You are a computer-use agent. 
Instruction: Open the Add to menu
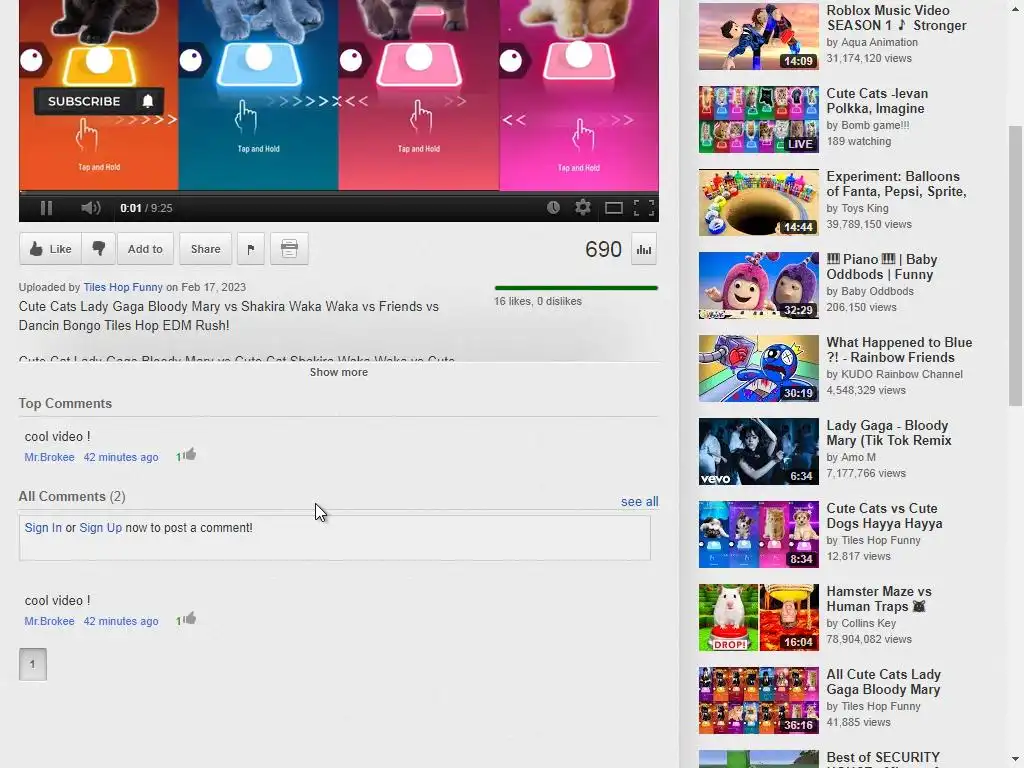[145, 249]
